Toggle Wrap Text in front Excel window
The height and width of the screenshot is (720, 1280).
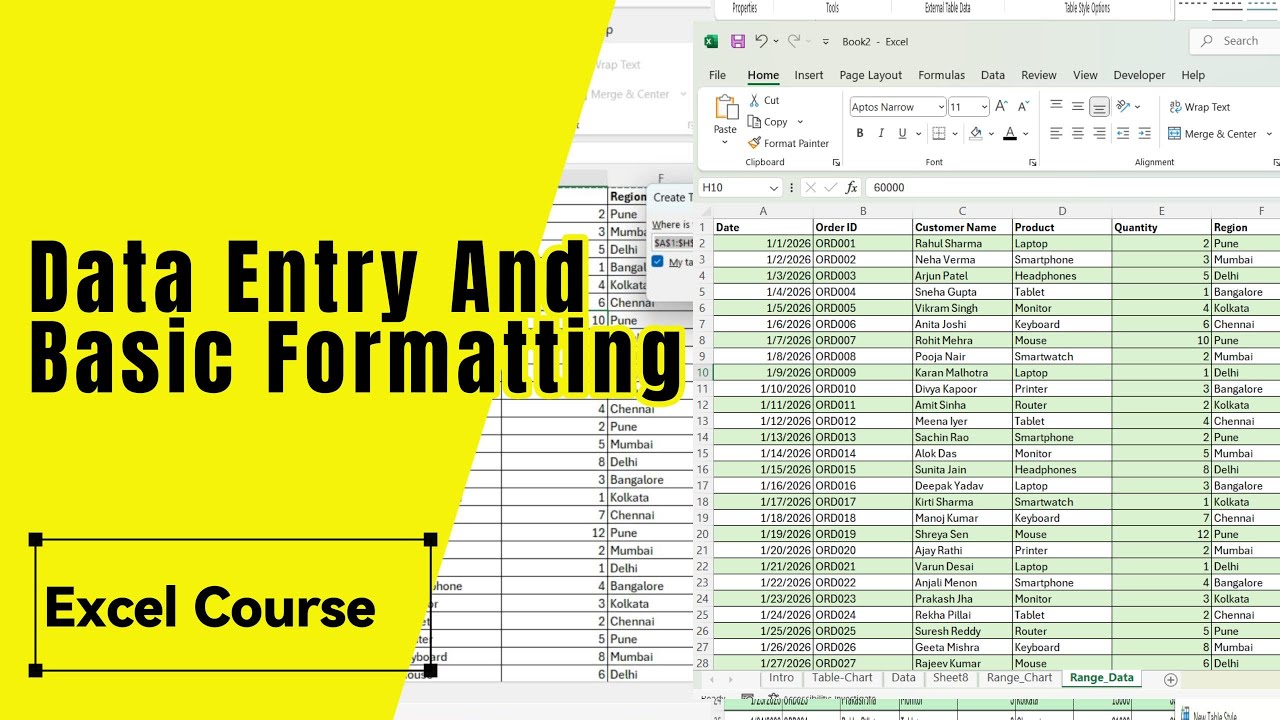(1199, 107)
